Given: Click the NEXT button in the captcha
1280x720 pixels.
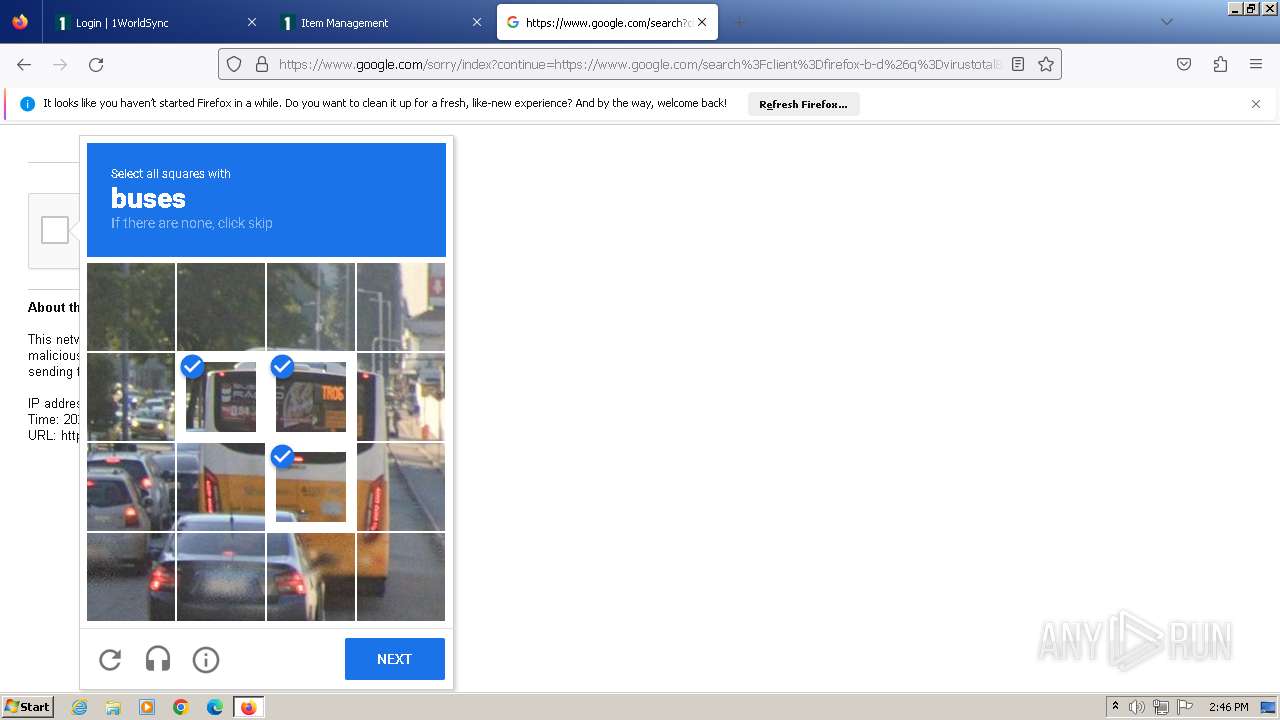Looking at the screenshot, I should tap(395, 659).
